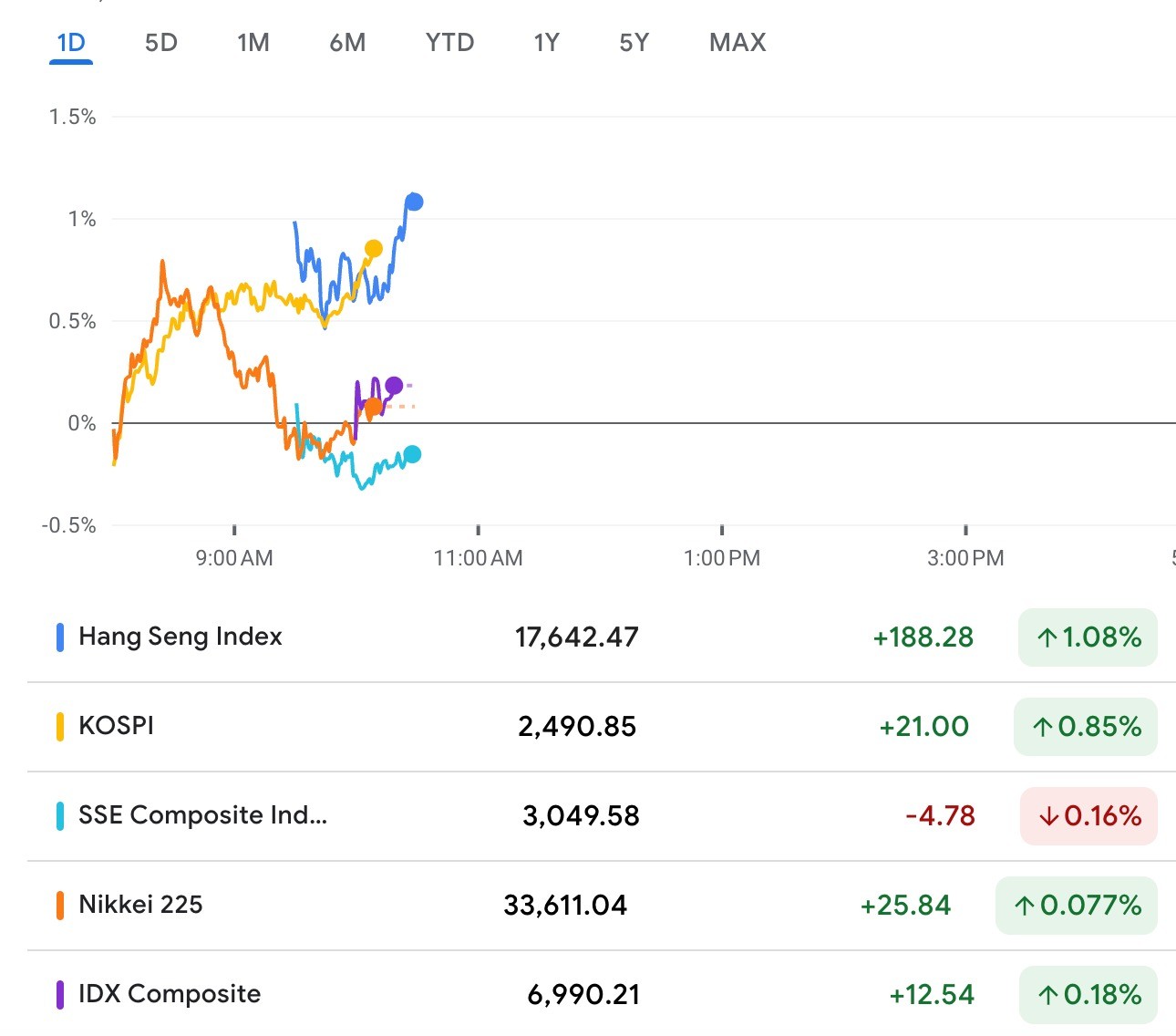The width and height of the screenshot is (1176, 1036).
Task: Click the orange Nikkei 225 color marker
Action: point(60,905)
